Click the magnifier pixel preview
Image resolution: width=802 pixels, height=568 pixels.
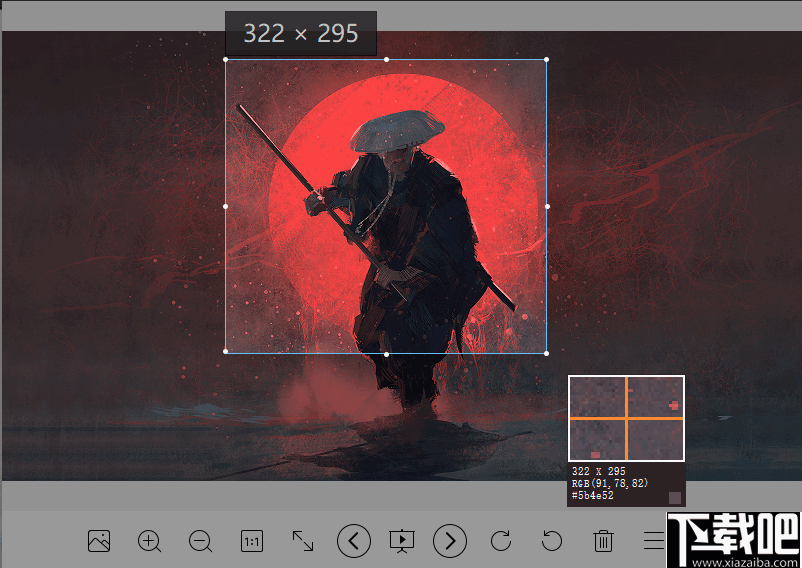pos(627,418)
